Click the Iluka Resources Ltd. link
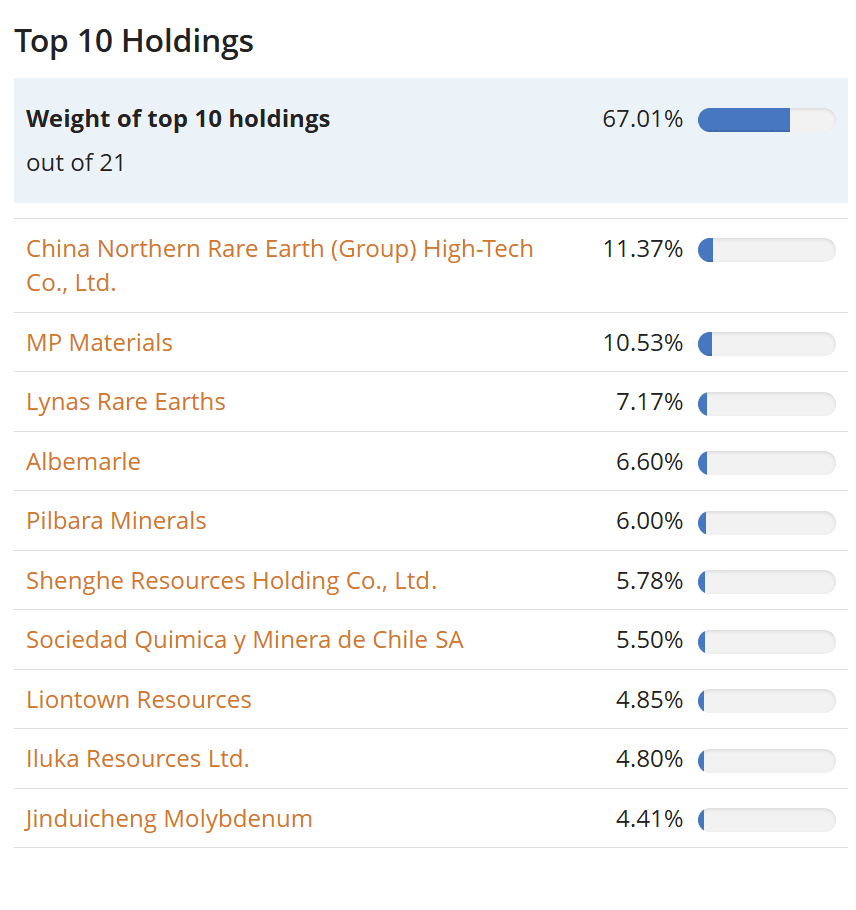 [138, 759]
